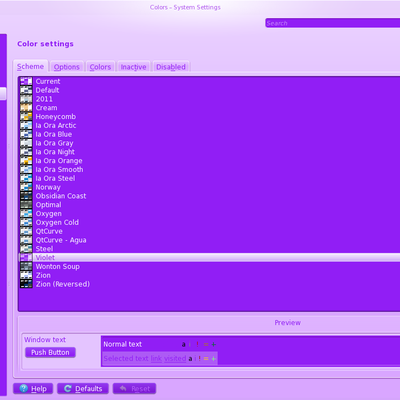The image size is (400, 400).
Task: Click the Ia Ora Orange scheme icon
Action: coord(26,161)
